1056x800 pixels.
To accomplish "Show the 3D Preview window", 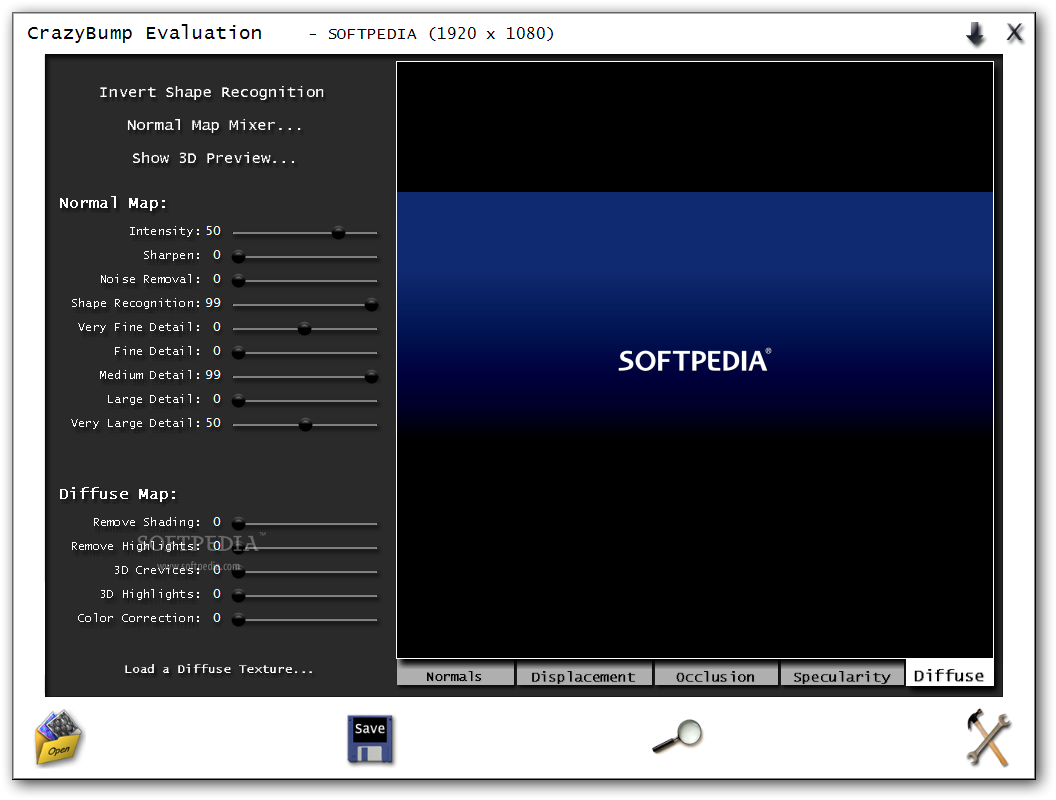I will 213,158.
